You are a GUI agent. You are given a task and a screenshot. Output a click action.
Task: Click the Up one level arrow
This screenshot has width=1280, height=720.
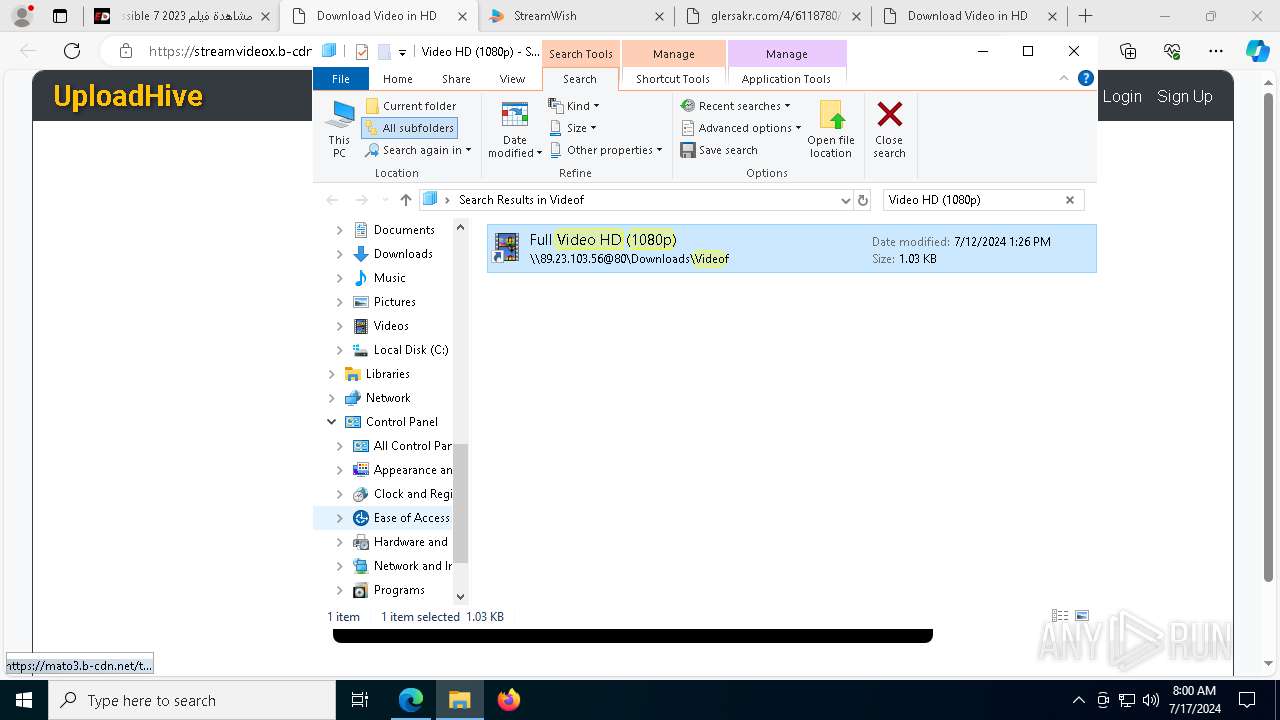405,200
